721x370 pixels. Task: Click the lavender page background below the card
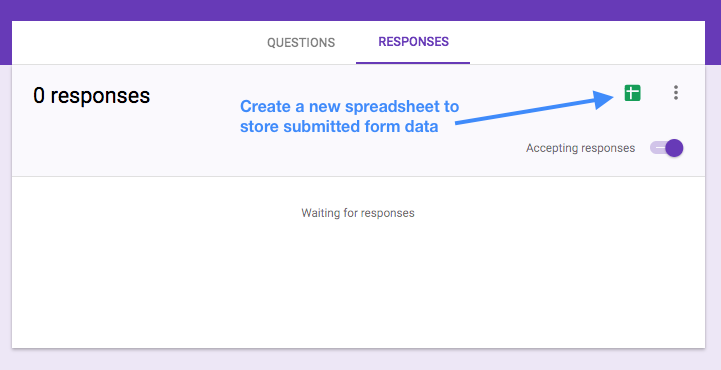coord(360,359)
